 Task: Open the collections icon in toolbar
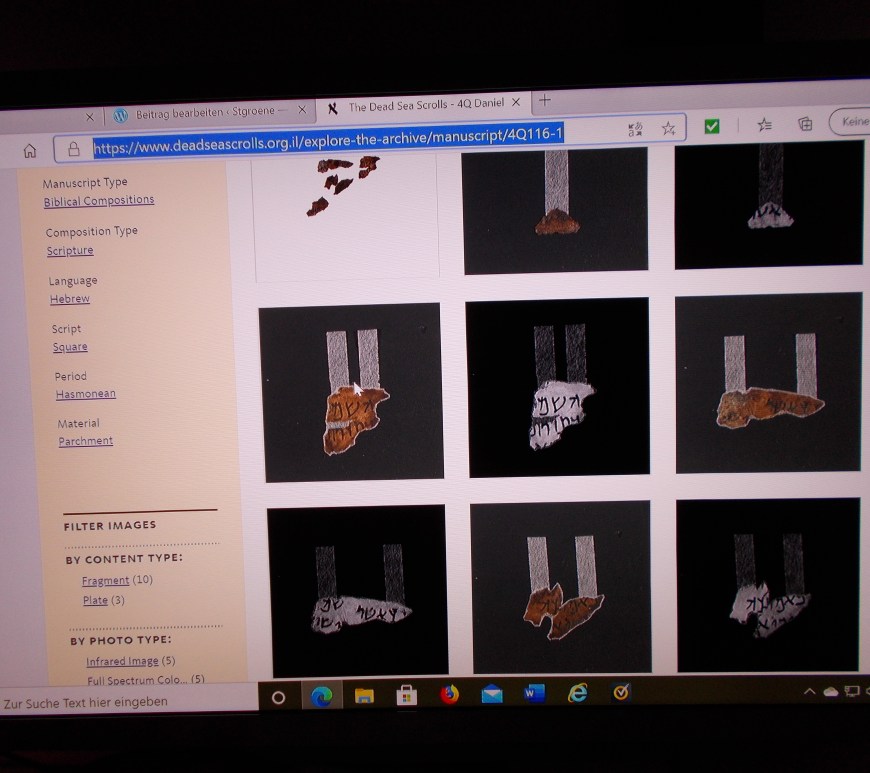(805, 124)
